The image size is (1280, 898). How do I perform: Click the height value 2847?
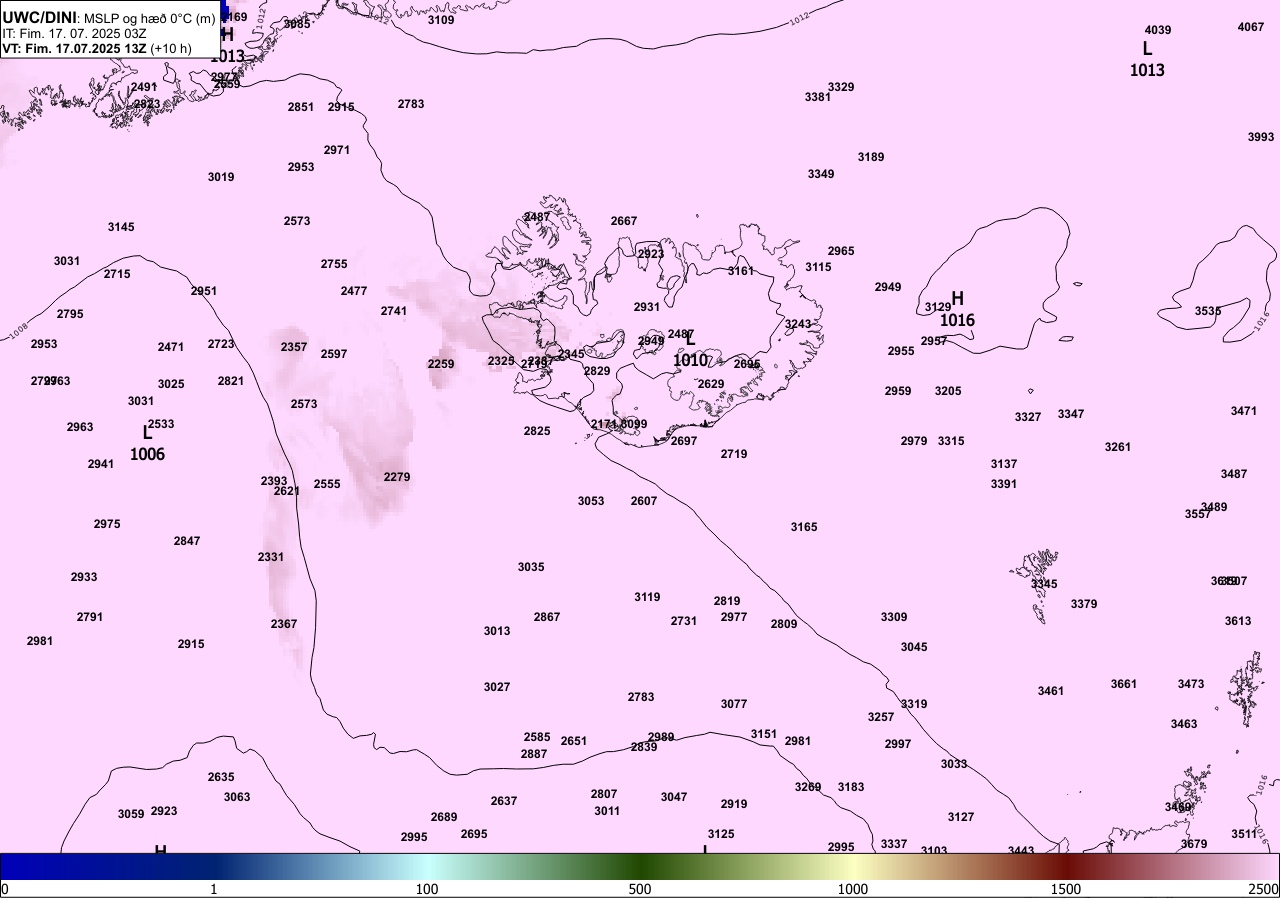pos(187,541)
